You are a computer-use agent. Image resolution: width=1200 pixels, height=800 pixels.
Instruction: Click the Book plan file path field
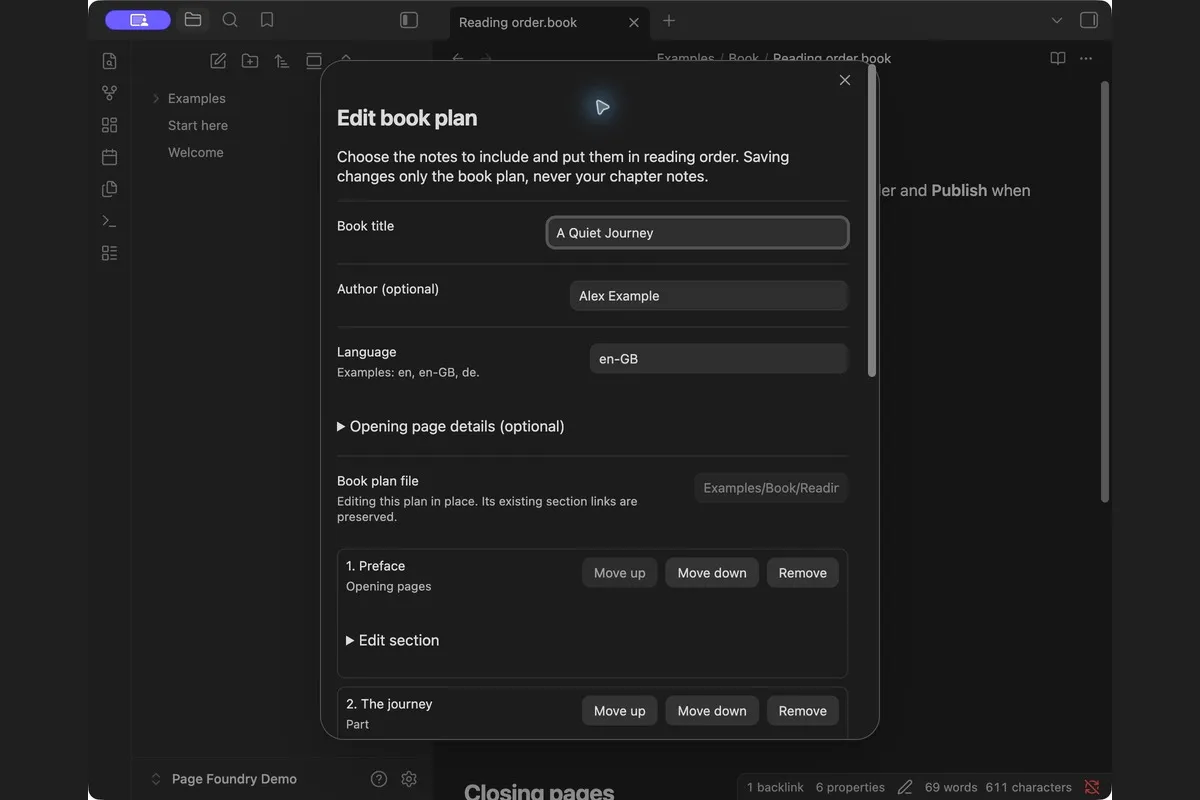click(x=771, y=488)
